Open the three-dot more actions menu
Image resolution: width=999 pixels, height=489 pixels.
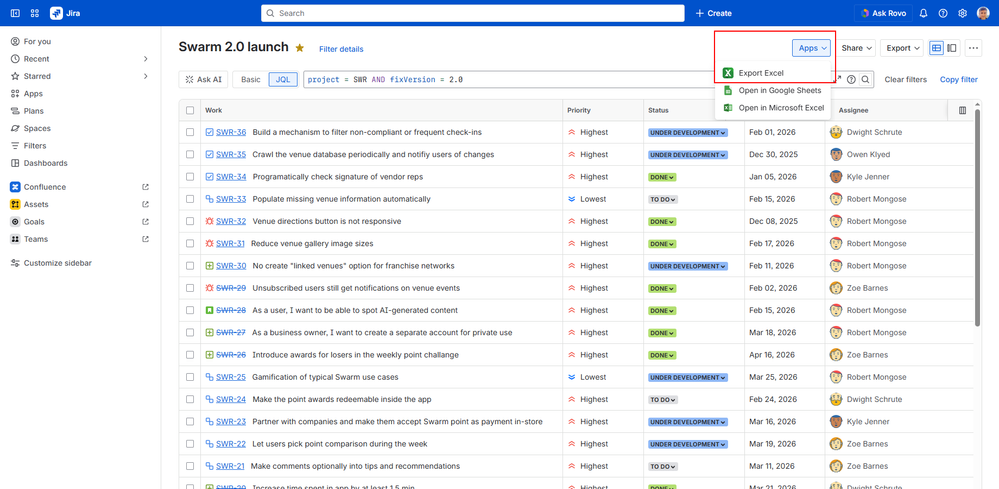973,48
